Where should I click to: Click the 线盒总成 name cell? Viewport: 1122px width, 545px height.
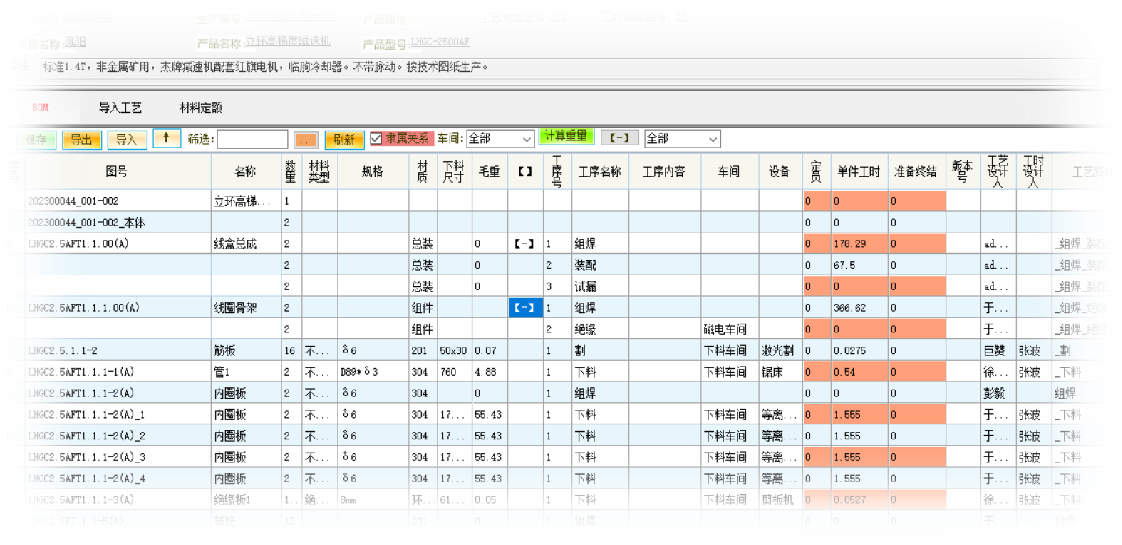point(245,244)
